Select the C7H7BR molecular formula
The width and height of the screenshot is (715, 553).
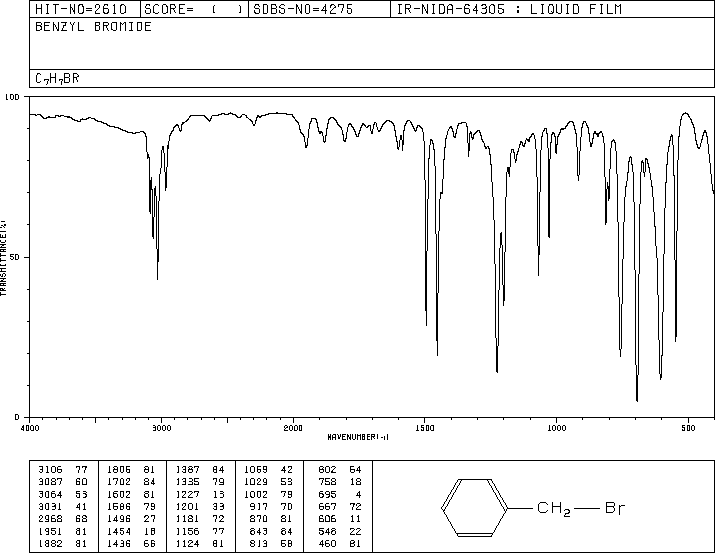[x=57, y=78]
